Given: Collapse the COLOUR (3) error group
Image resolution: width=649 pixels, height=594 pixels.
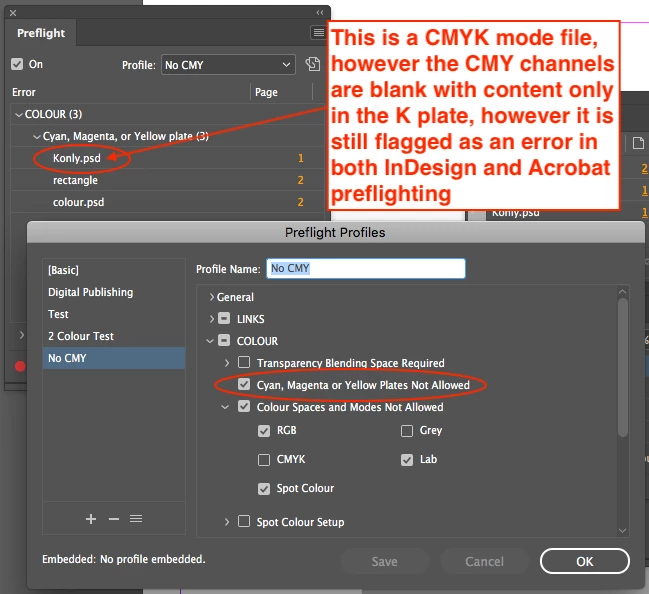Looking at the screenshot, I should pos(19,115).
